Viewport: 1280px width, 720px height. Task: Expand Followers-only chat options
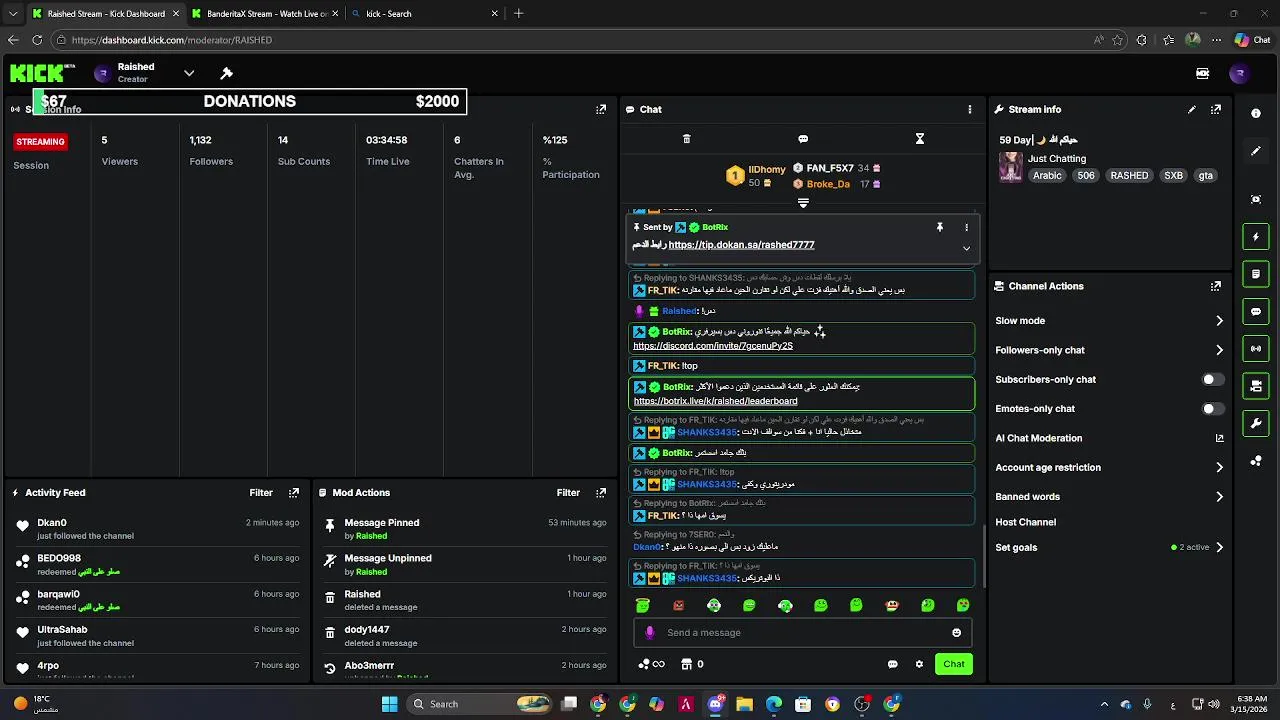pos(1219,350)
